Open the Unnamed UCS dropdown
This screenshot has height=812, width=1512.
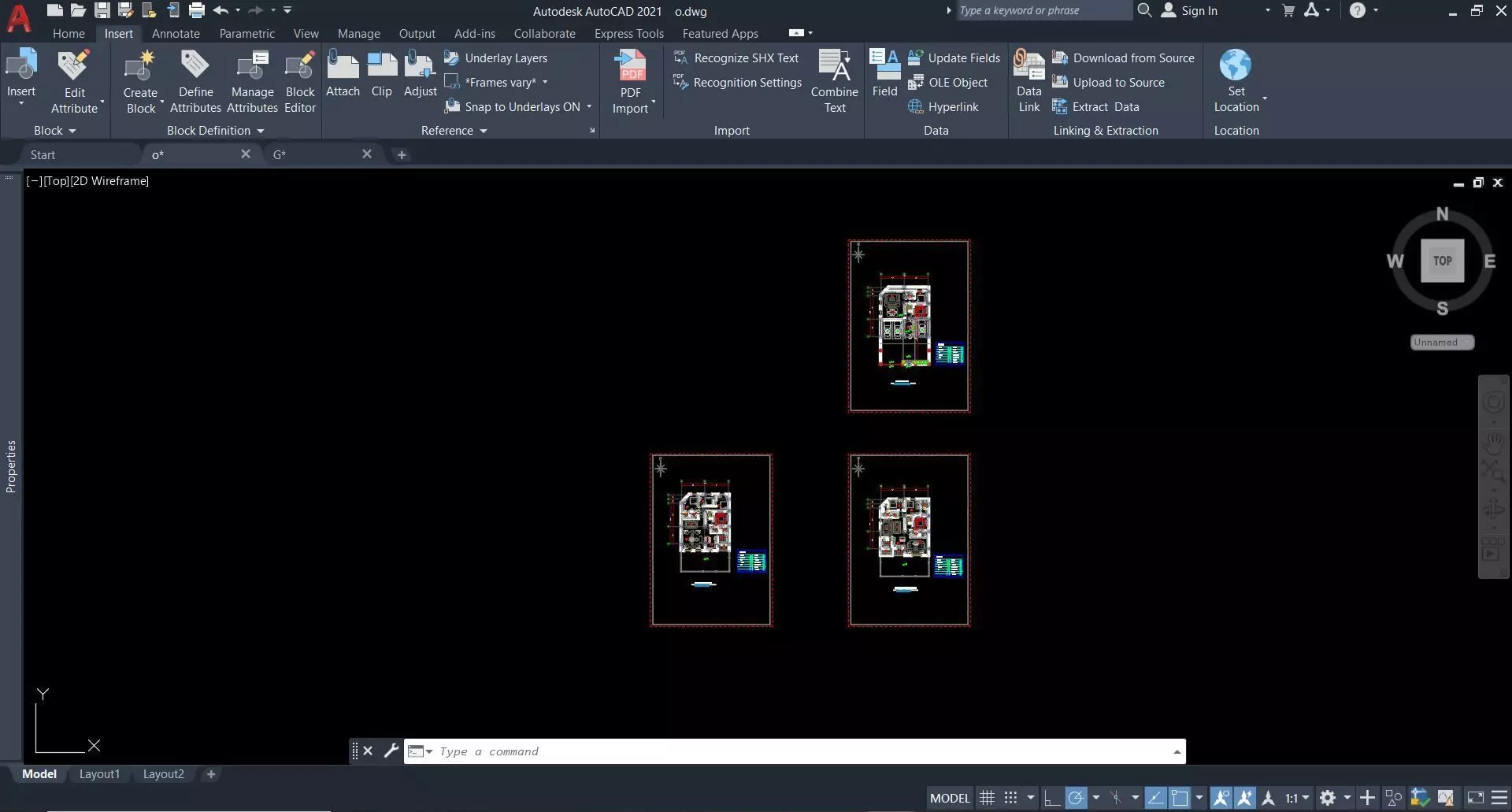1442,342
